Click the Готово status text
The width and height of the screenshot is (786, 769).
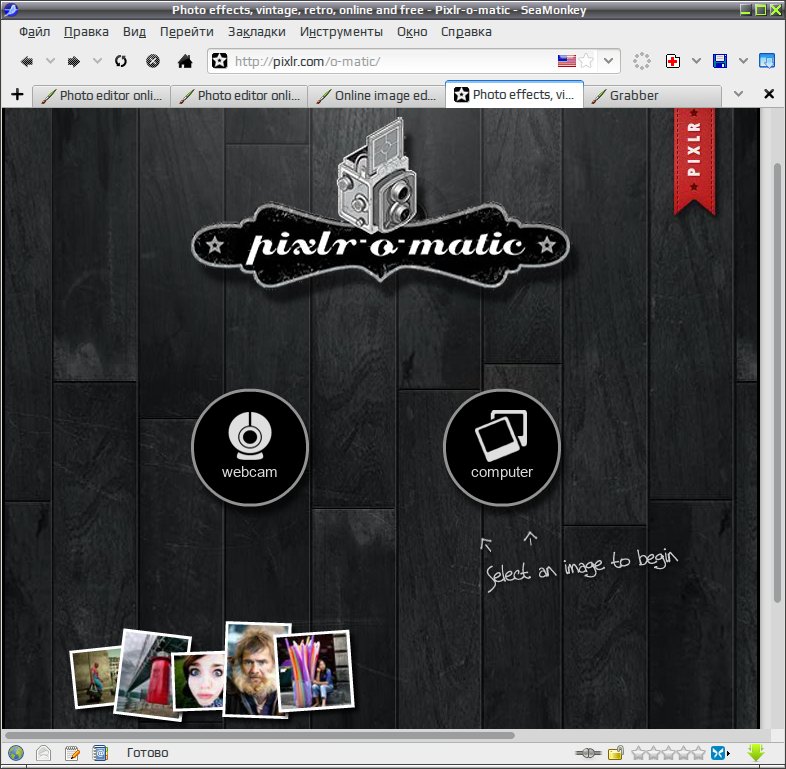point(147,752)
